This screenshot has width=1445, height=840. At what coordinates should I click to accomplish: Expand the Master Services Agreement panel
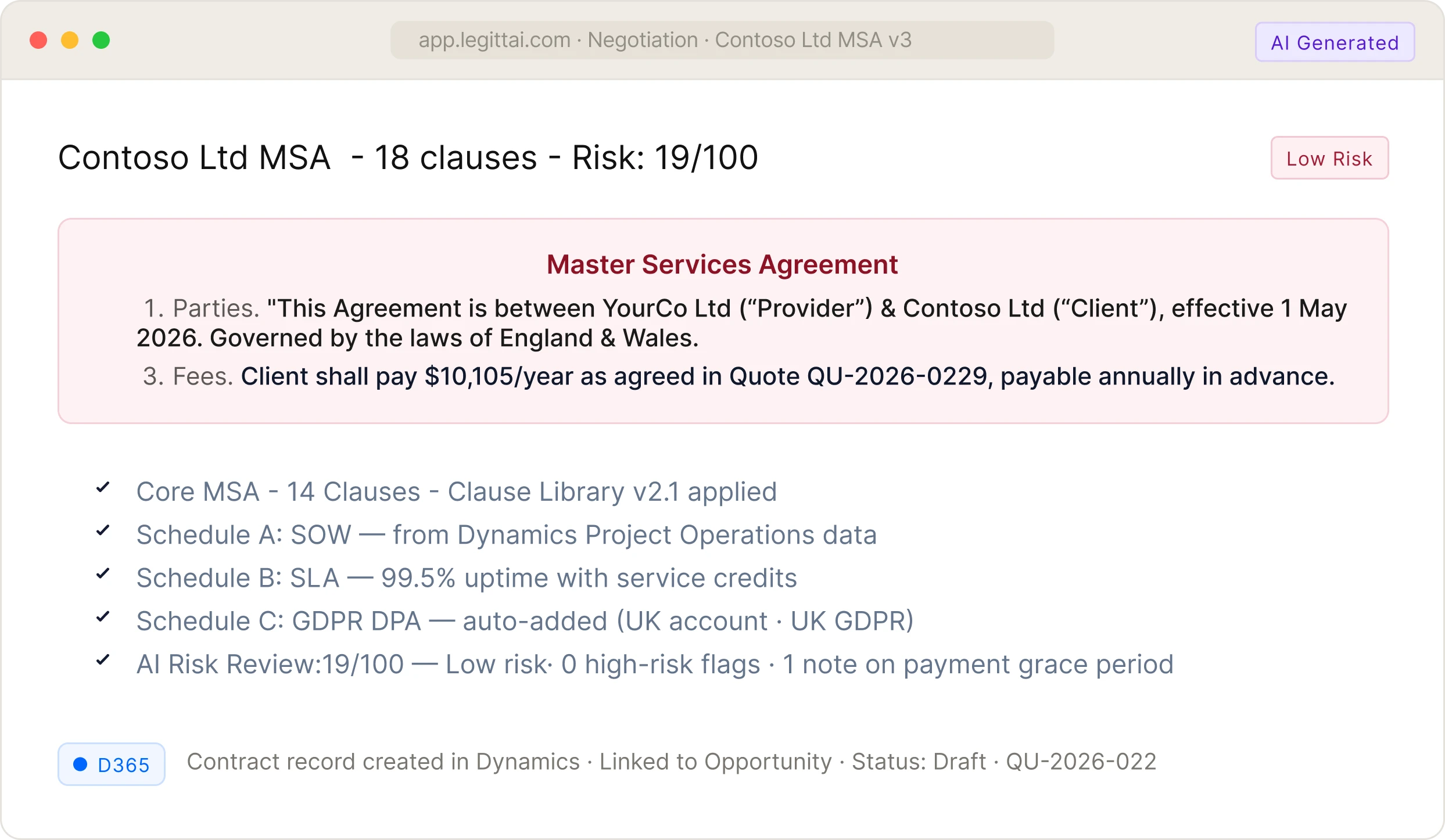[722, 264]
